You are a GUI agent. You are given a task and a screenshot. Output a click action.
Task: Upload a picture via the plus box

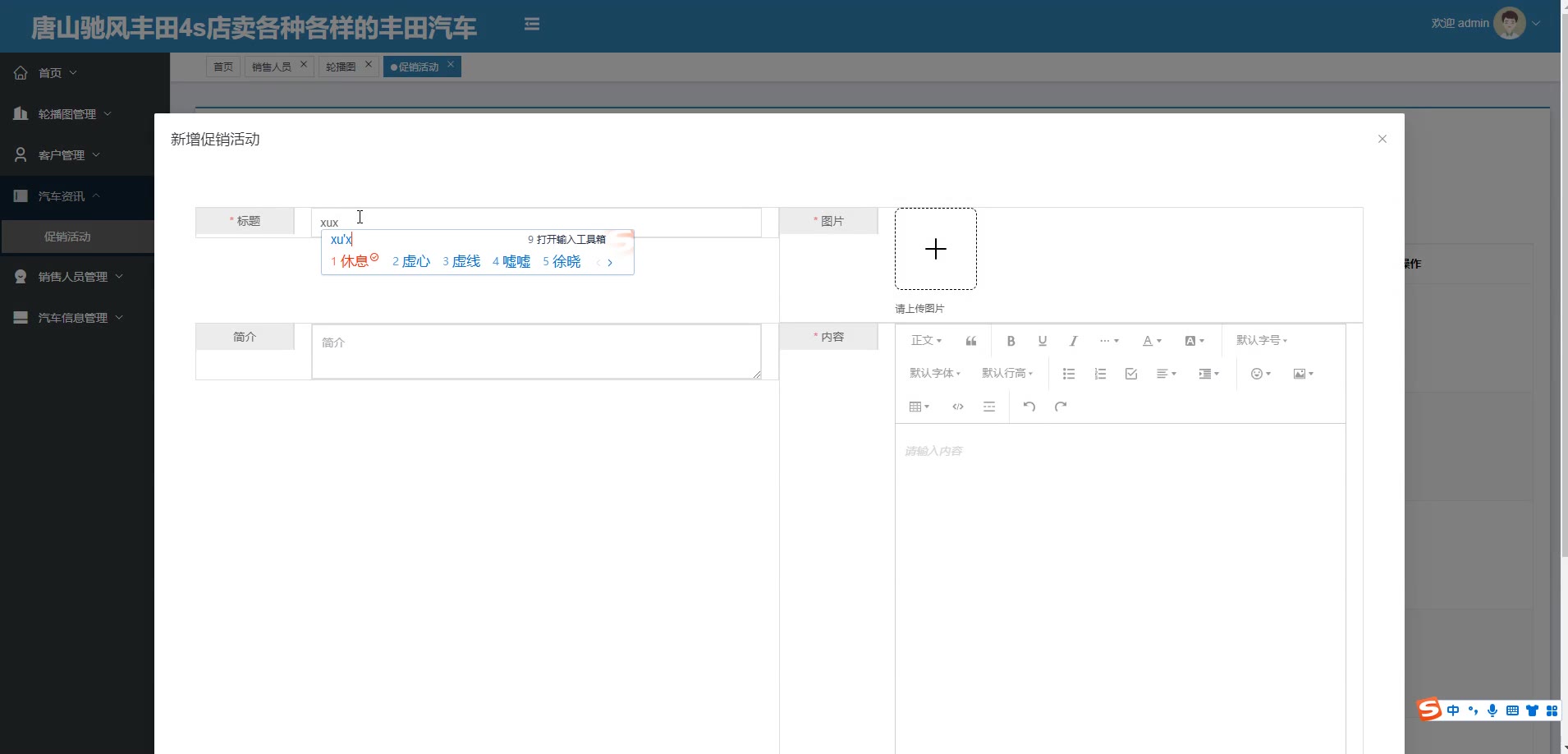936,249
